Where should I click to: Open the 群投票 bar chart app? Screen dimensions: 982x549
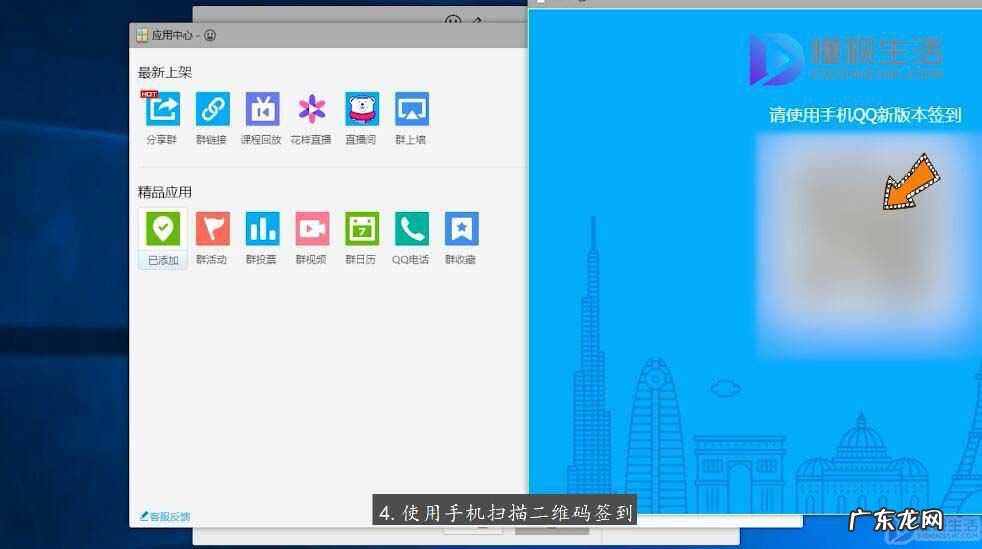(x=262, y=228)
